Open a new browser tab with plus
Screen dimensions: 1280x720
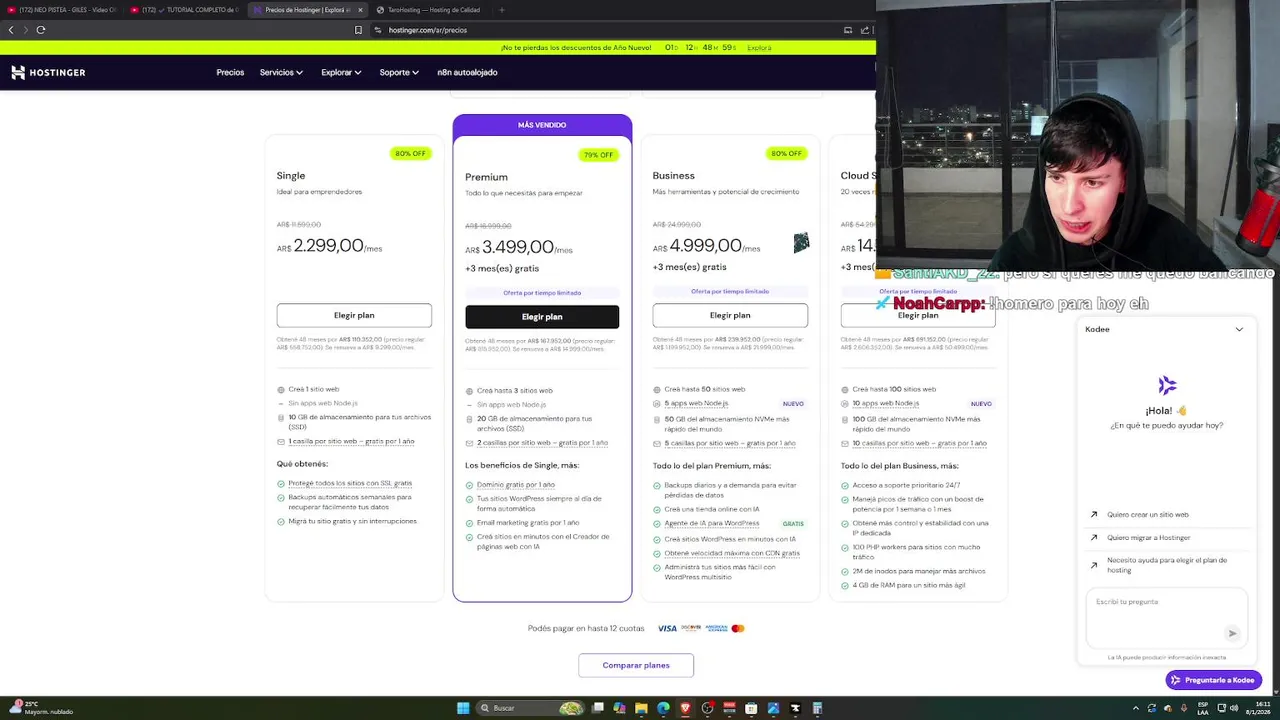(501, 10)
